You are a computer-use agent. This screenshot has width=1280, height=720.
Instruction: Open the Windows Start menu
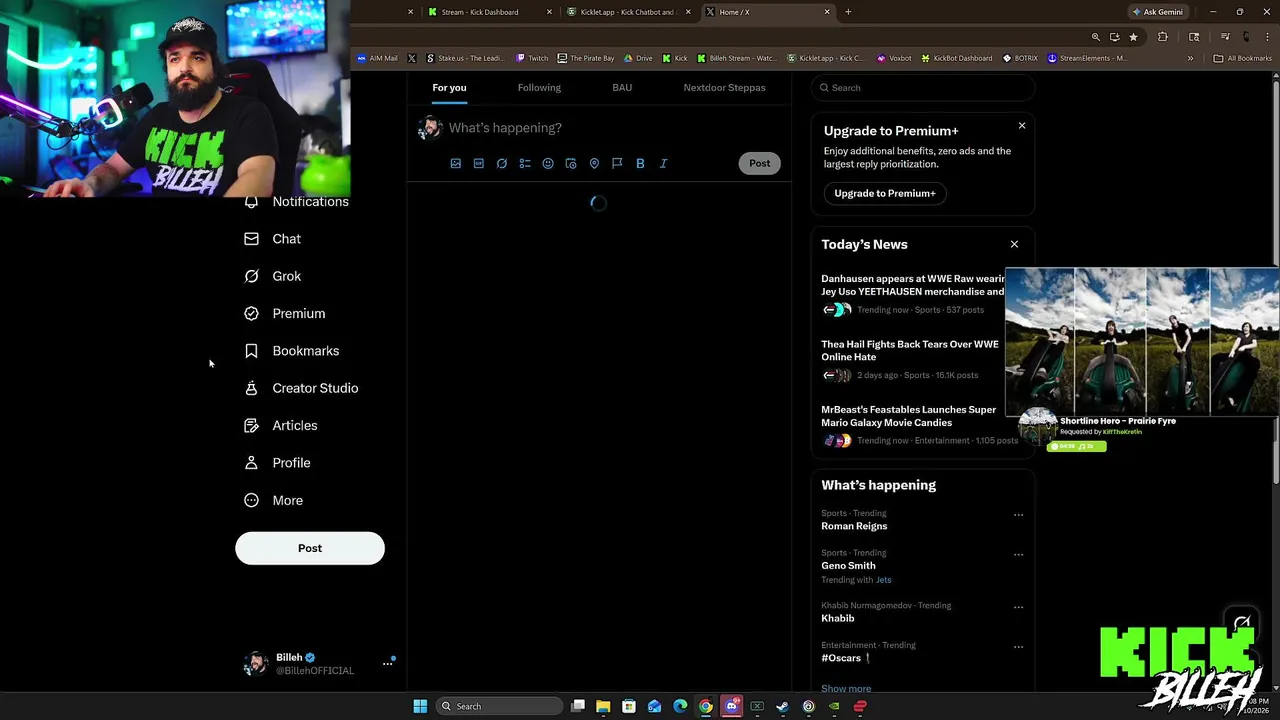tap(420, 706)
